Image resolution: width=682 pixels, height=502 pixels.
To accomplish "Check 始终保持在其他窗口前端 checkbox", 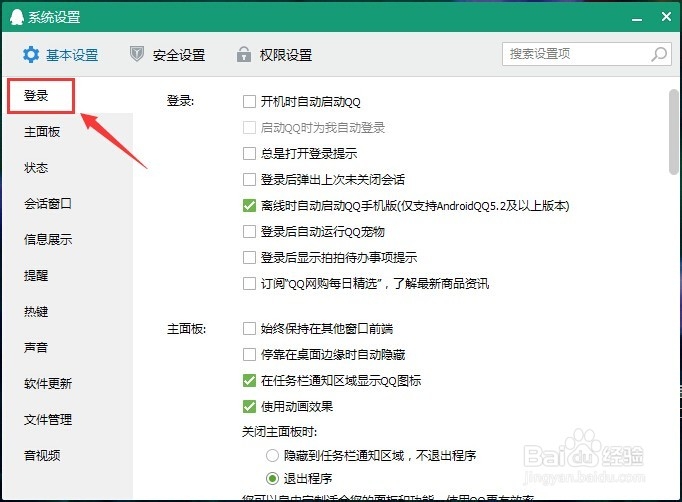I will coord(249,328).
